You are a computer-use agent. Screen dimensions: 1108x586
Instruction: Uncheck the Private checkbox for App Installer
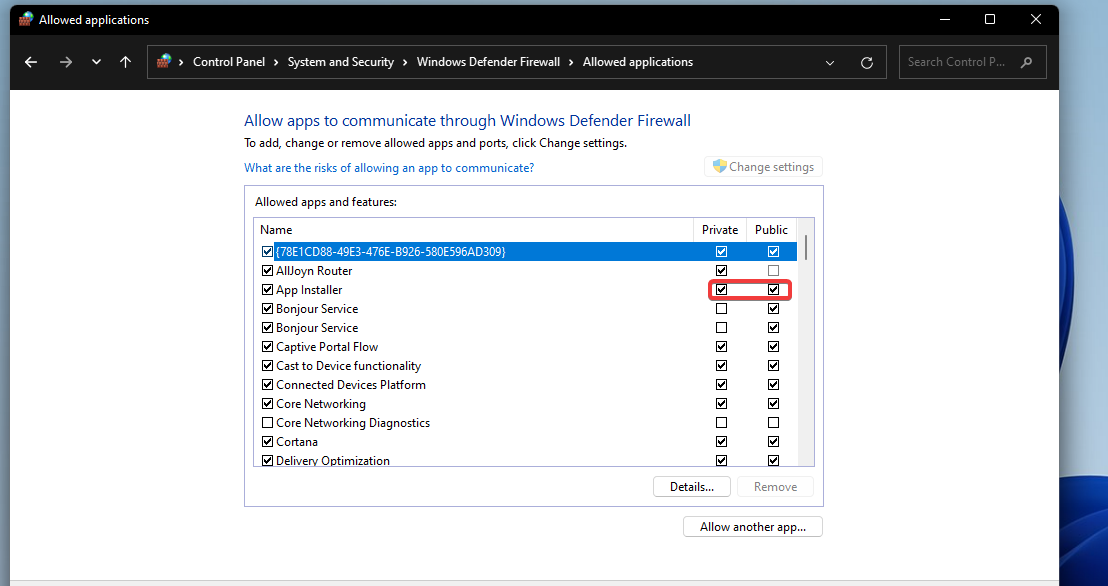click(x=721, y=289)
